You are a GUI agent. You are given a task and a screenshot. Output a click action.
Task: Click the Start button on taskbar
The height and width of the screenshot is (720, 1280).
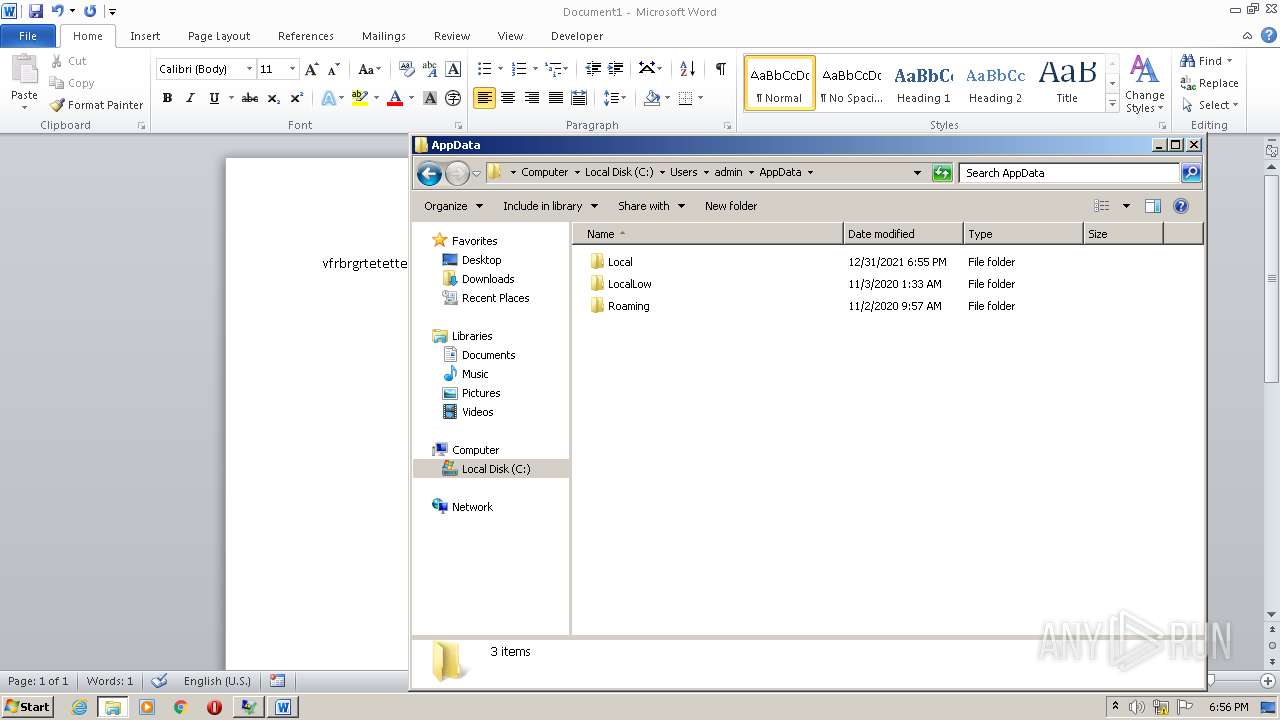tap(27, 706)
